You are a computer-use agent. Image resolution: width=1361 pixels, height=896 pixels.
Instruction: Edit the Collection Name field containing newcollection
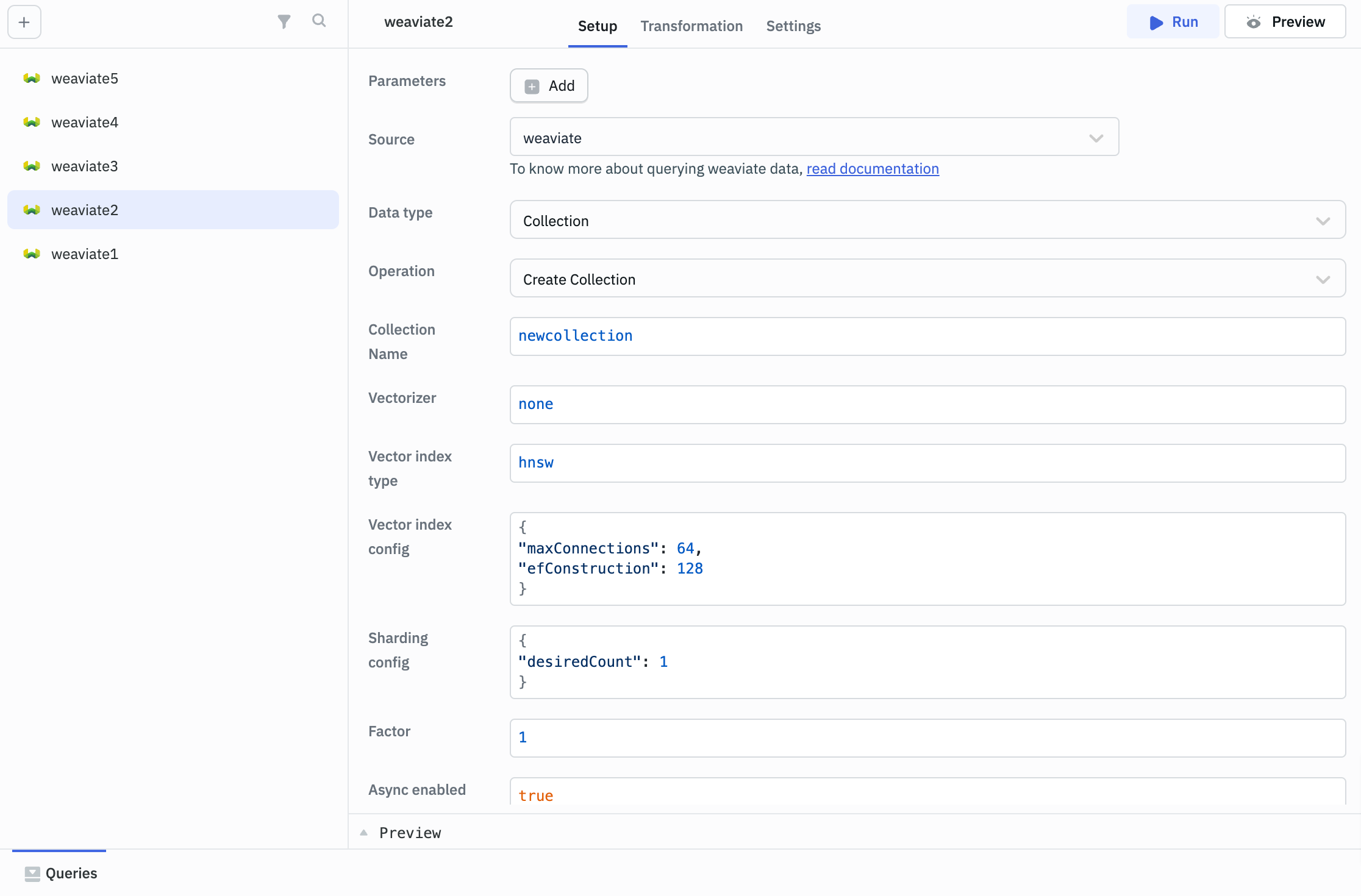coord(927,336)
